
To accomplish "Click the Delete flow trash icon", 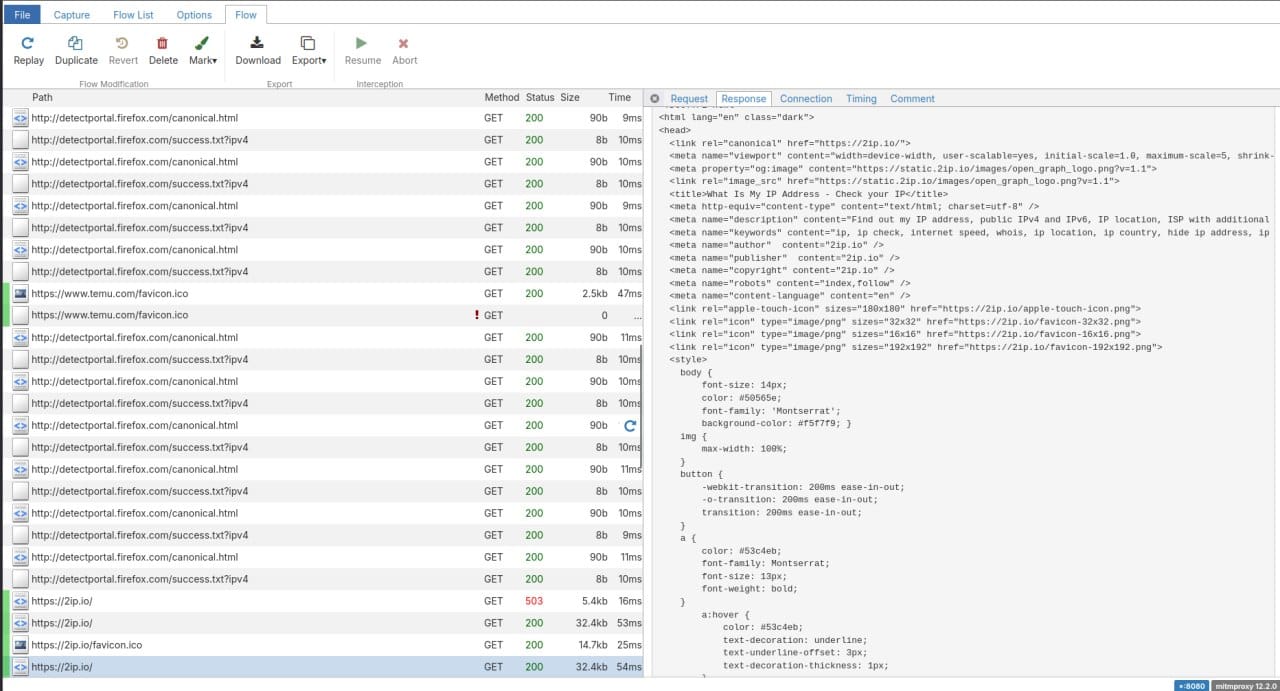I will tap(163, 44).
